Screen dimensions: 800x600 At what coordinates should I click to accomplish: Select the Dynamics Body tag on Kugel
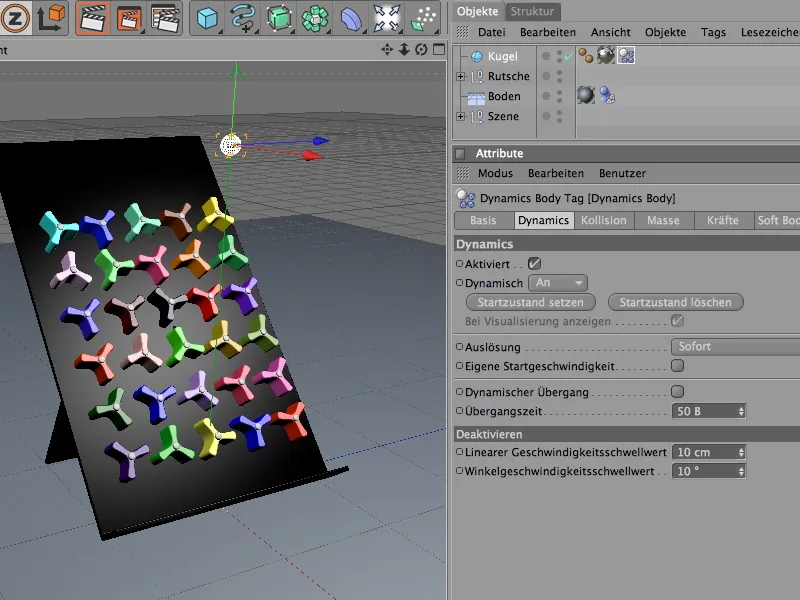tap(626, 56)
